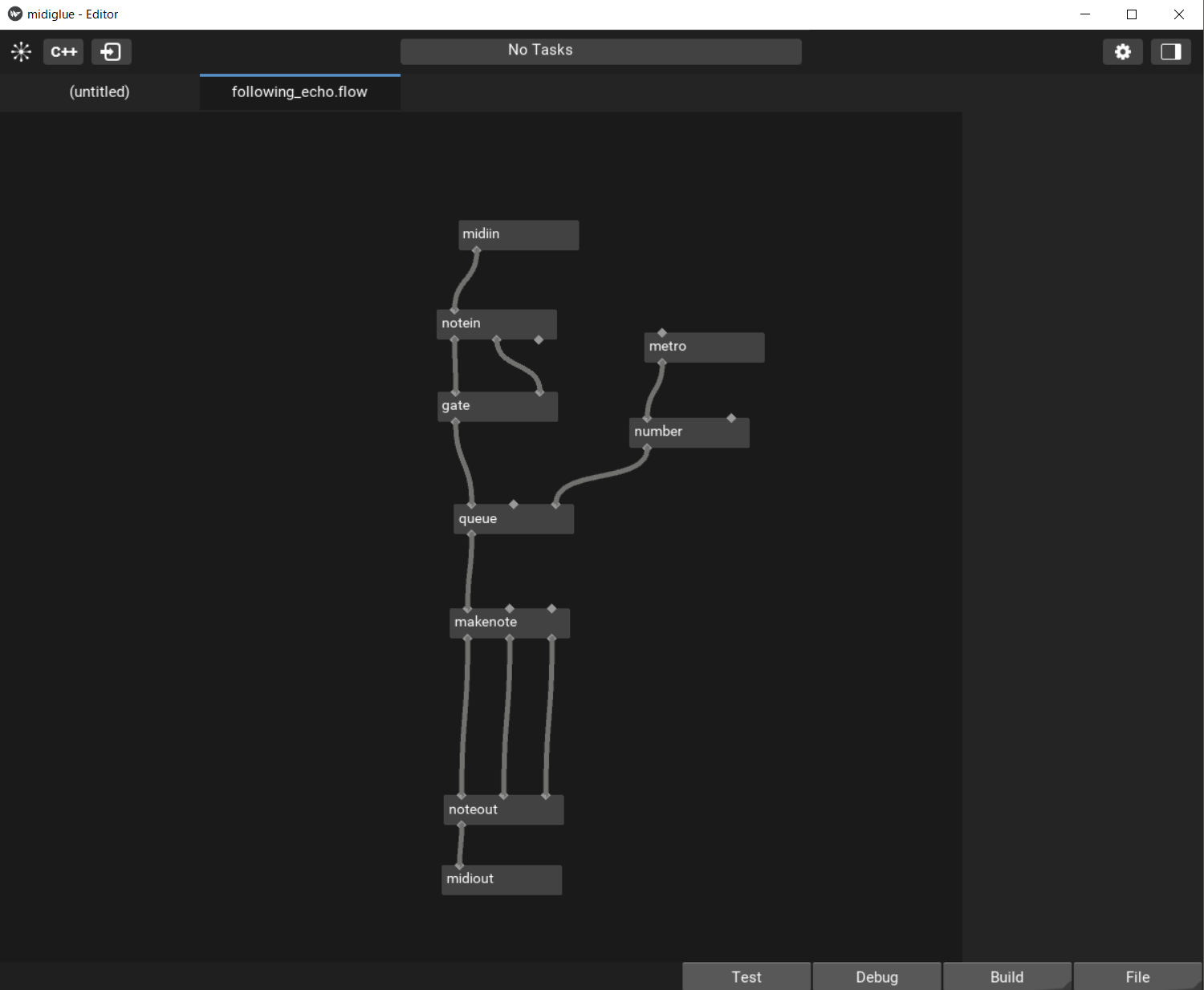Open the Build menu at bottom
Viewport: 1204px width, 990px height.
(x=1007, y=976)
